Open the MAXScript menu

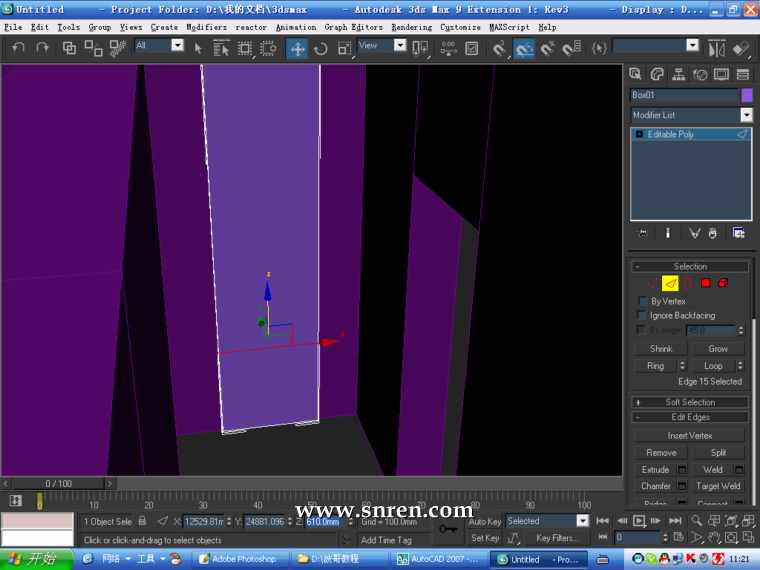tap(509, 27)
